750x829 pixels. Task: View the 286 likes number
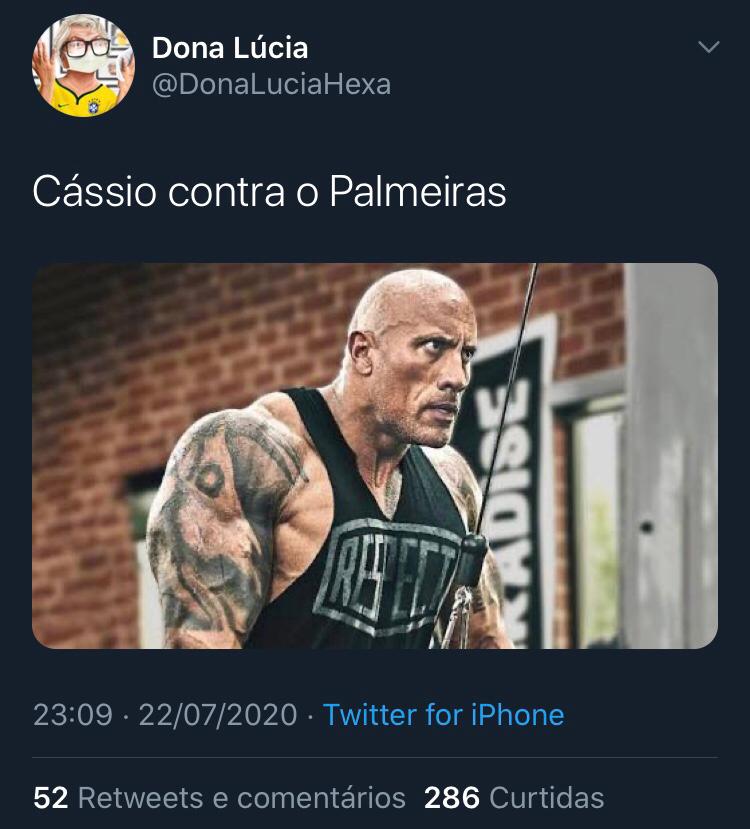[452, 798]
